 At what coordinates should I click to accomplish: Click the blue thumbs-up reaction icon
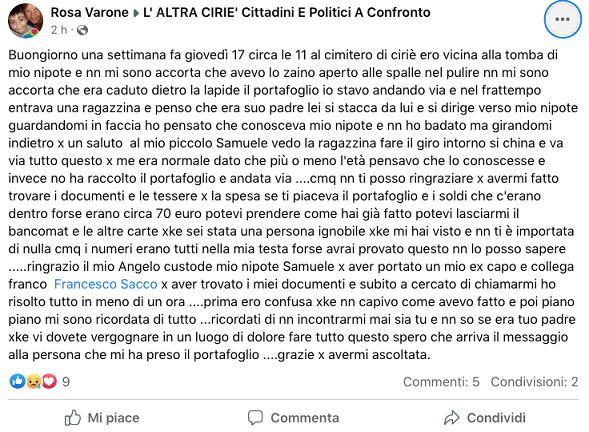[17, 381]
